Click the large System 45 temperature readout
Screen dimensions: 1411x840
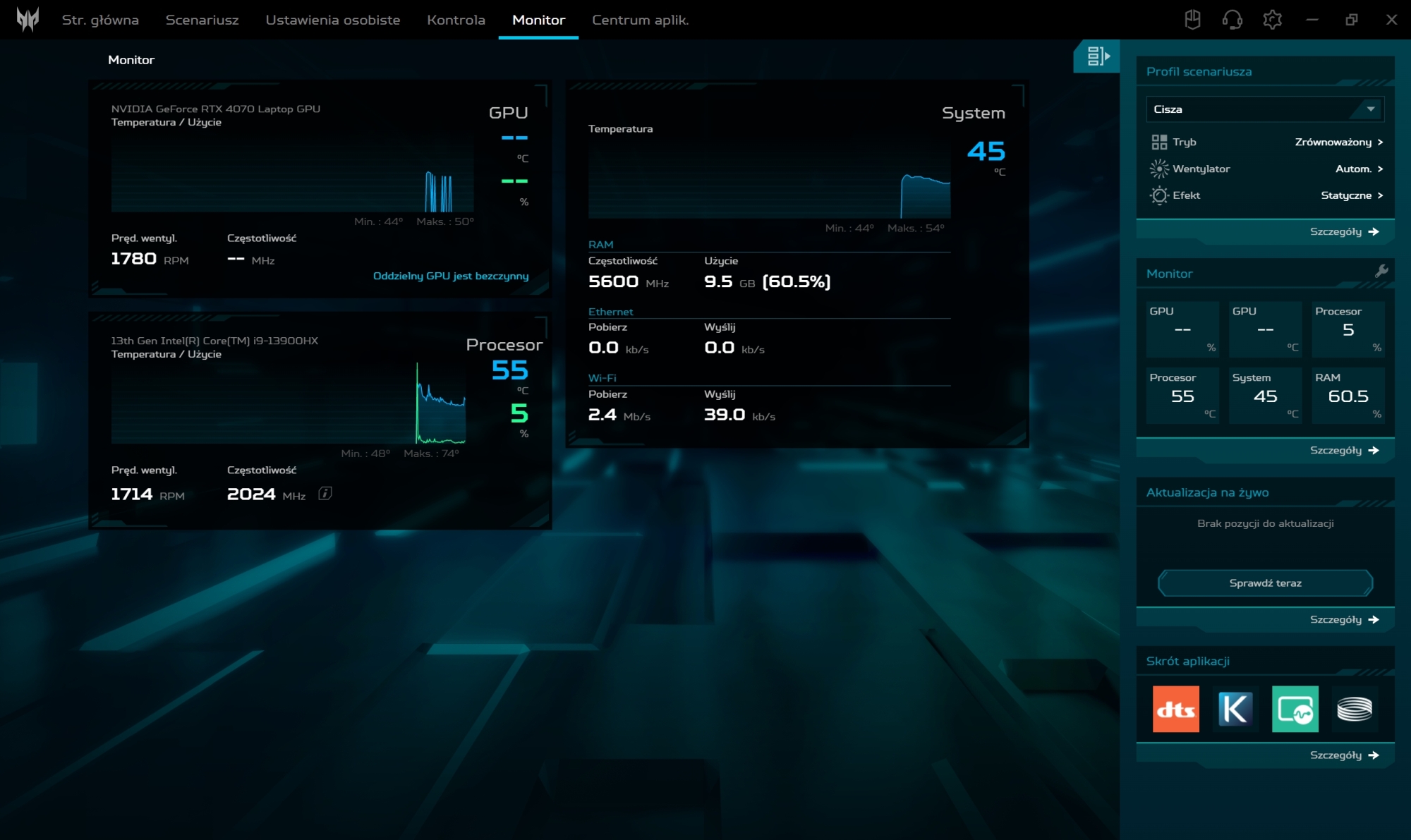click(986, 151)
